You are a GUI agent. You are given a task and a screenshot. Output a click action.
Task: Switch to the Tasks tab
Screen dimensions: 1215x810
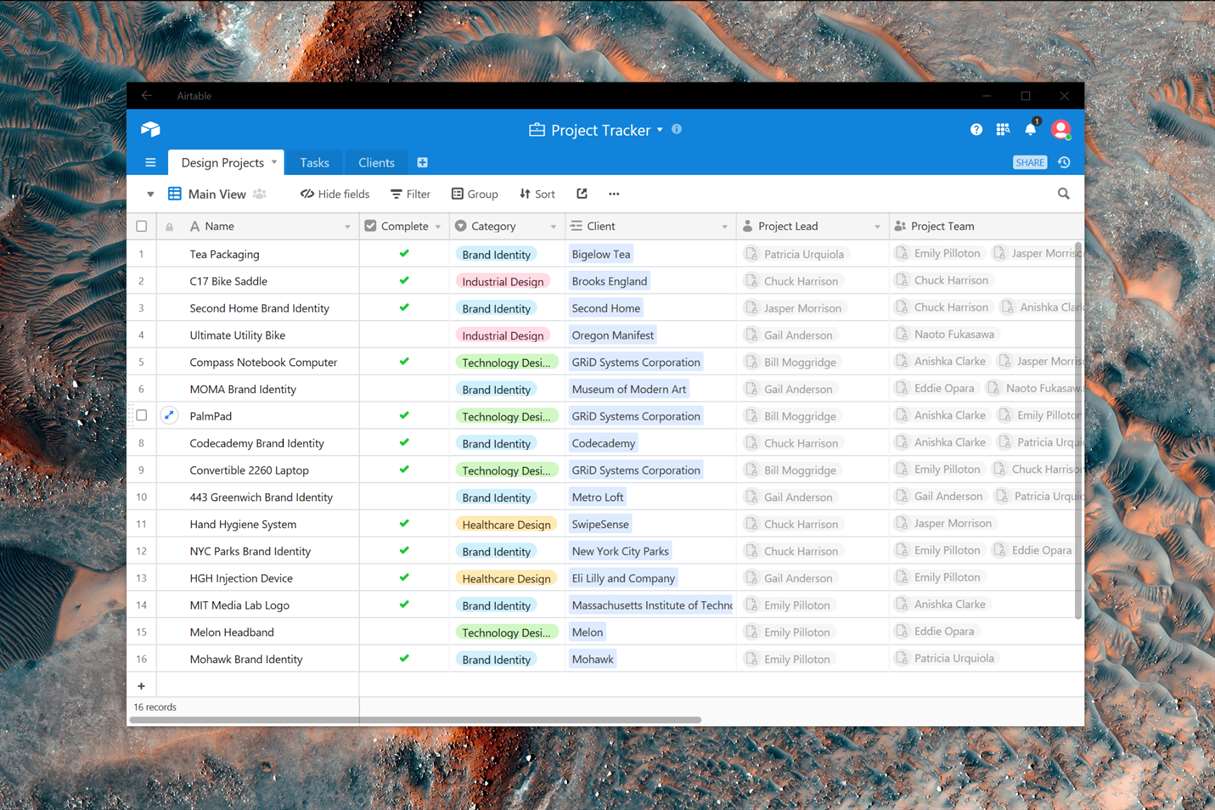click(314, 162)
